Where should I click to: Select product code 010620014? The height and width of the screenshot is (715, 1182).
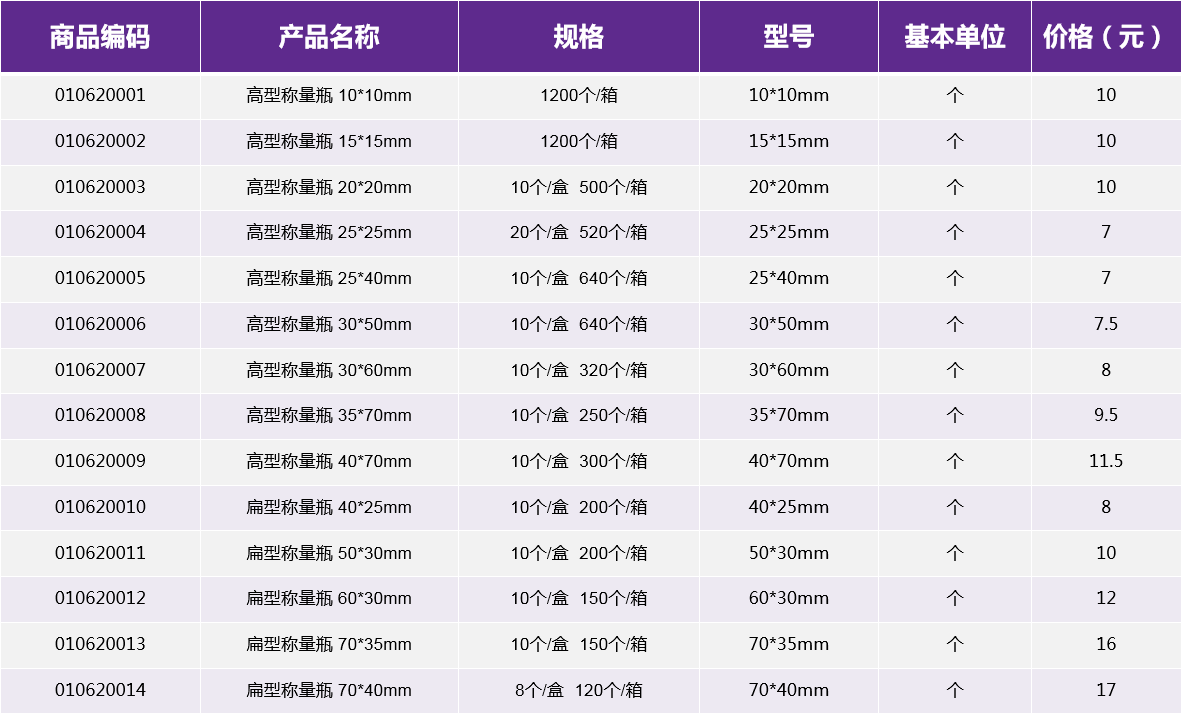[x=100, y=690]
